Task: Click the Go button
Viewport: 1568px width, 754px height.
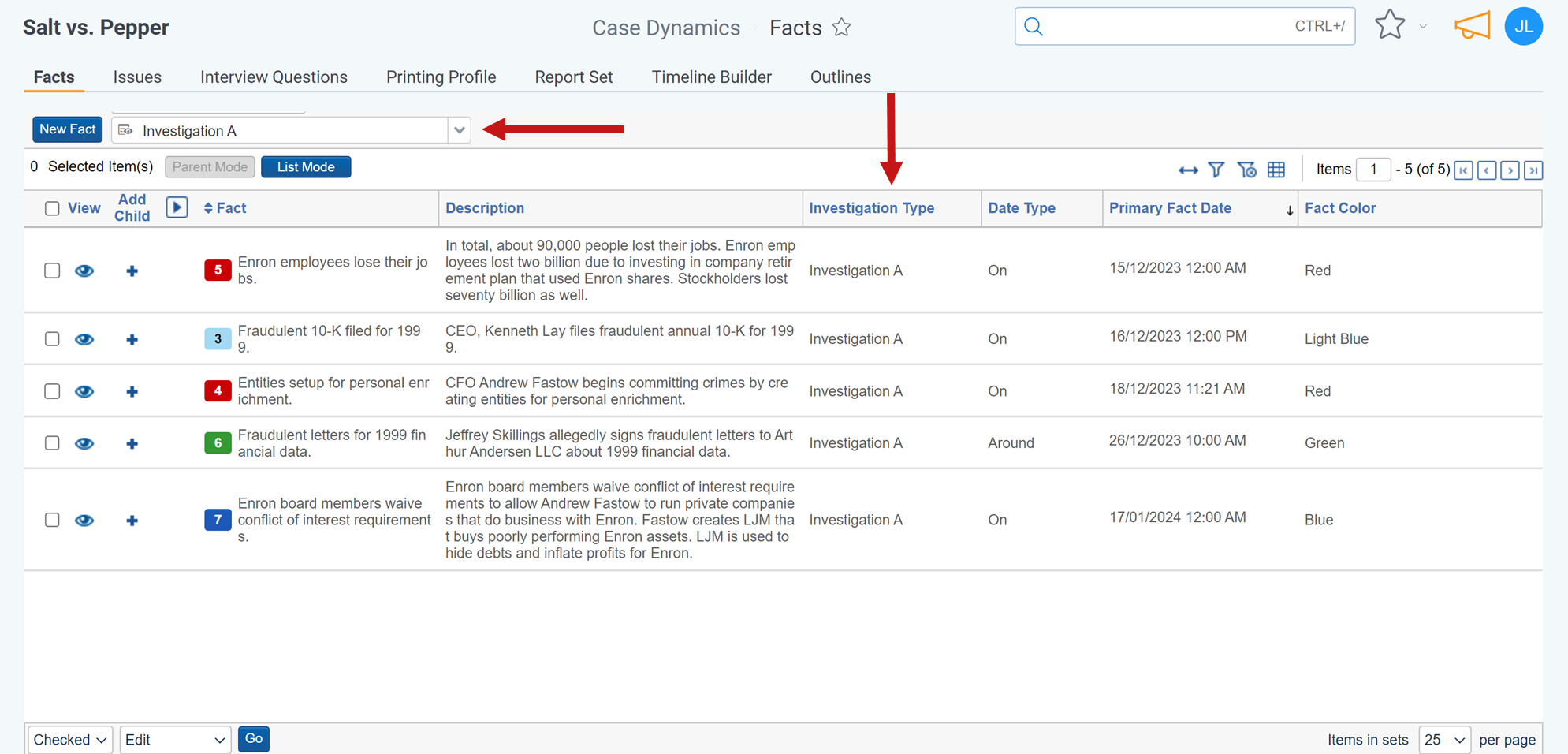Action: pos(254,739)
